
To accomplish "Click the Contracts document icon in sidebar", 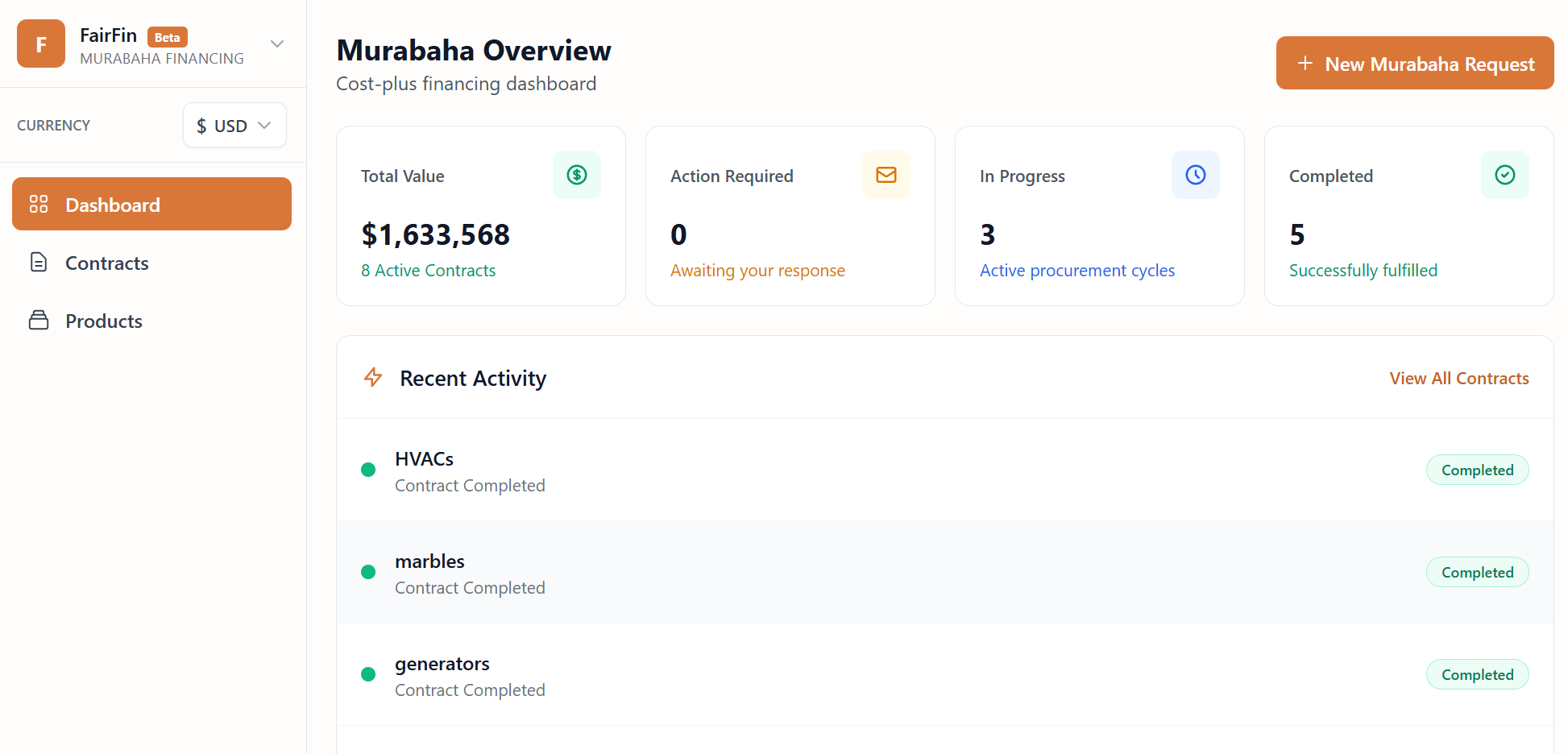I will pyautogui.click(x=39, y=263).
